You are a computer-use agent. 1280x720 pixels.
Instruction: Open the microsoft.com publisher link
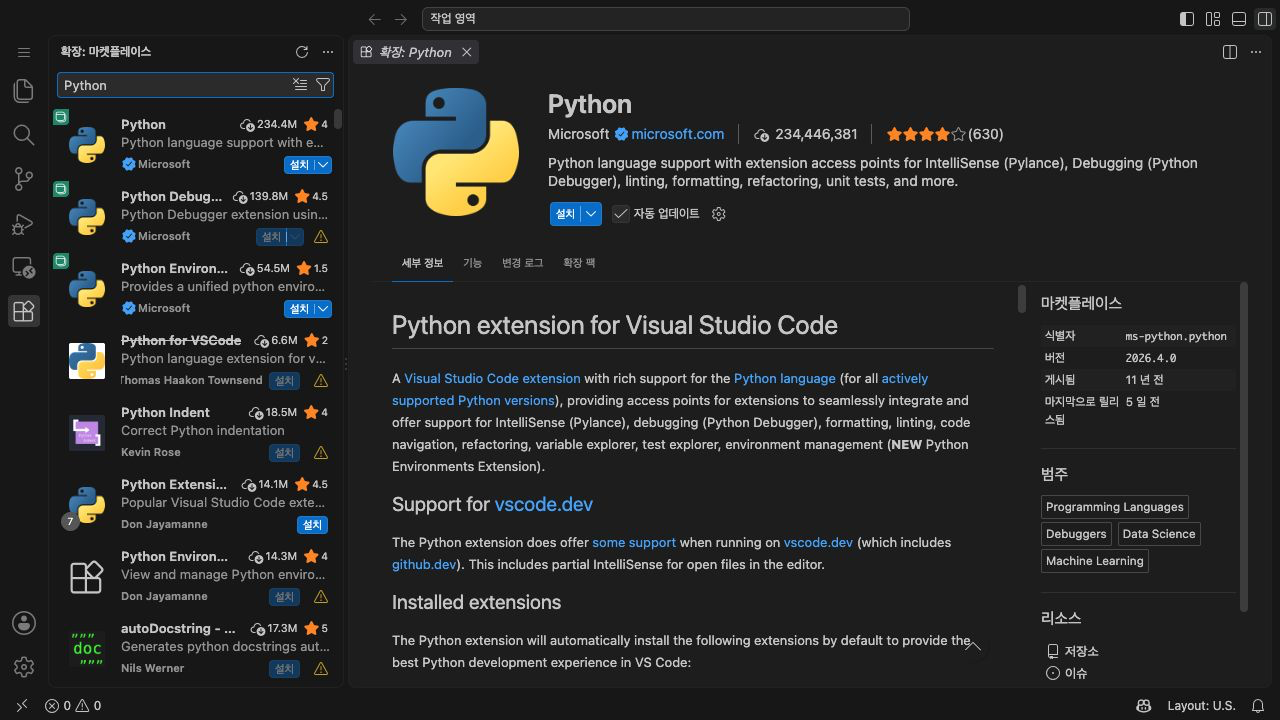[x=677, y=134]
